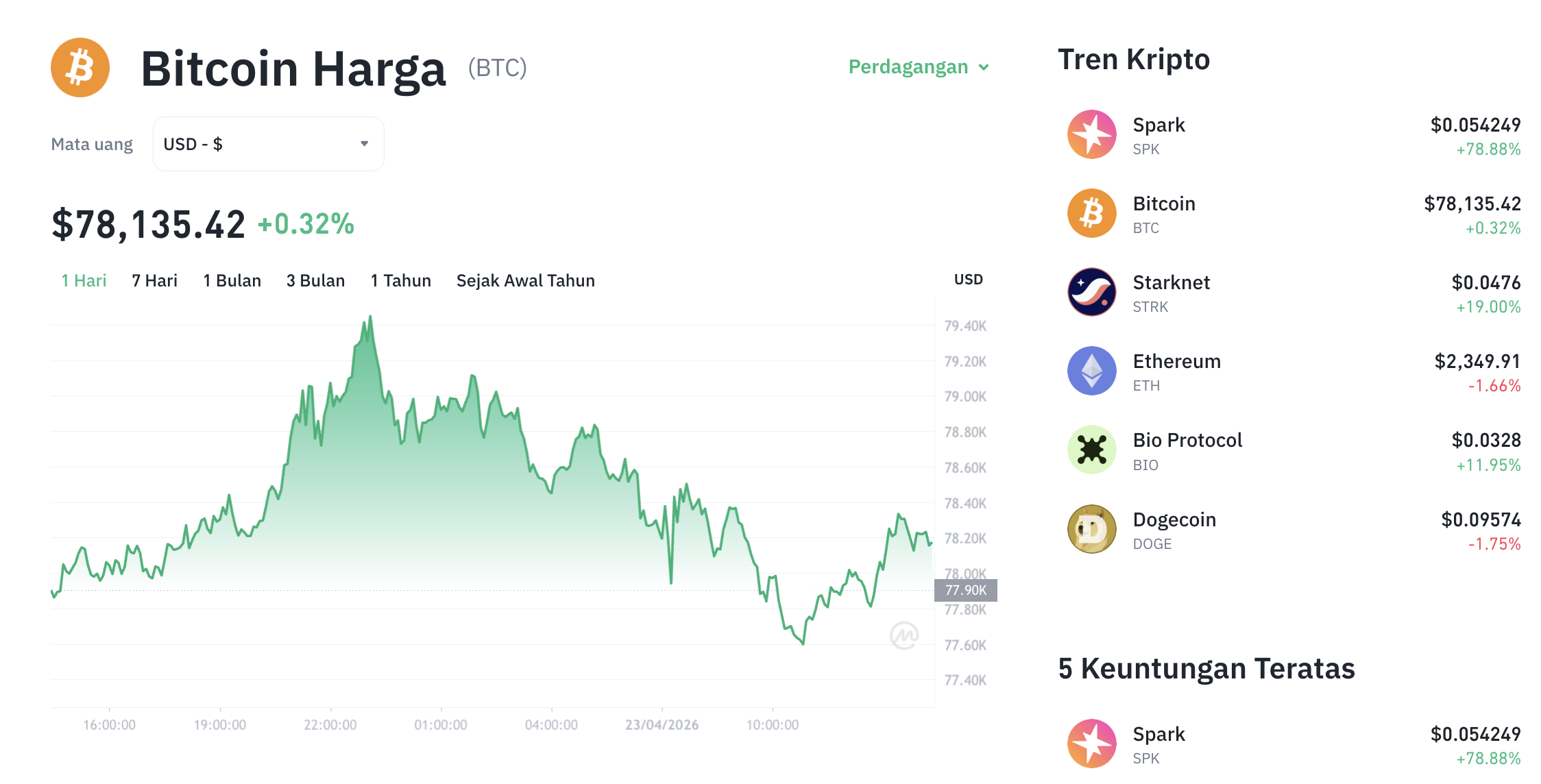Select Sejak Awal Tahun range
1541x784 pixels.
click(525, 280)
